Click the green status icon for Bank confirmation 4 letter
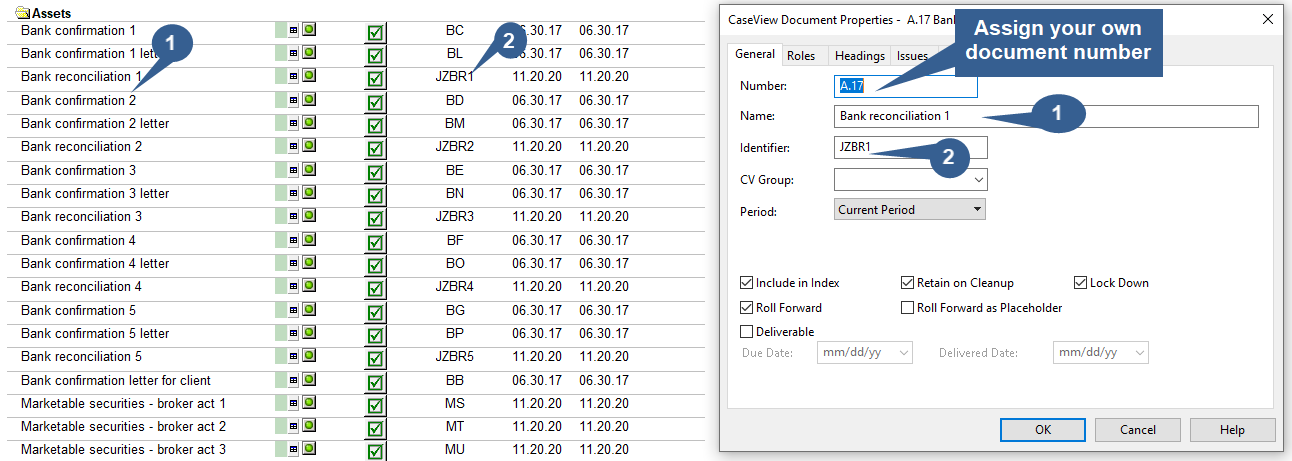1292x461 pixels. click(x=309, y=263)
